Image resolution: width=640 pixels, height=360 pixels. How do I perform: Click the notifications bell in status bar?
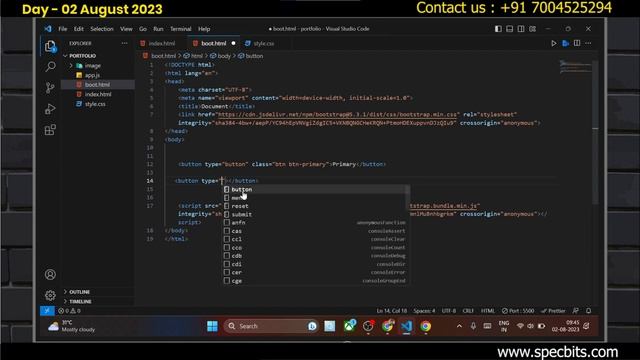pos(589,311)
